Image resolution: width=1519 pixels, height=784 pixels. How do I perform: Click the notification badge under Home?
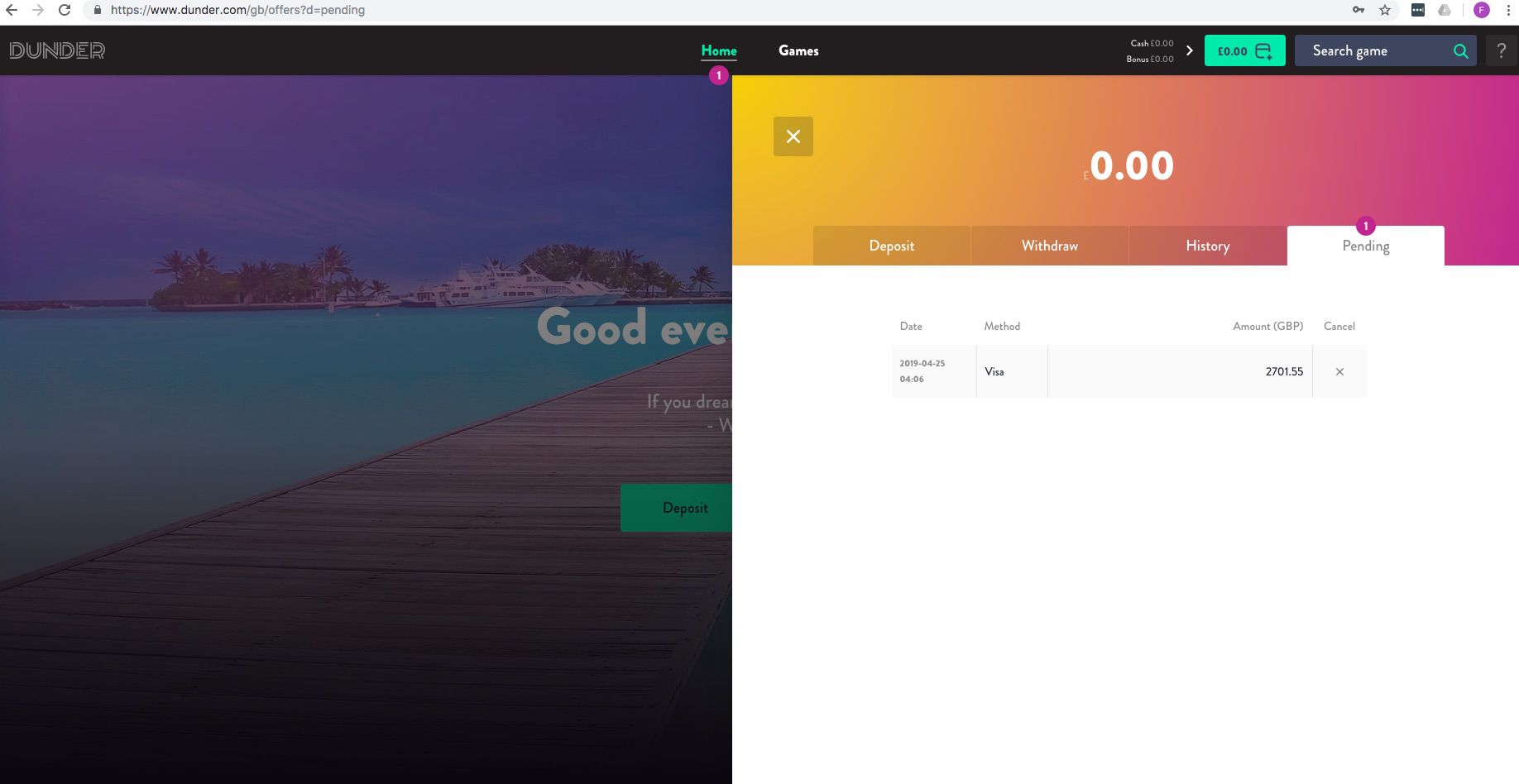click(719, 75)
